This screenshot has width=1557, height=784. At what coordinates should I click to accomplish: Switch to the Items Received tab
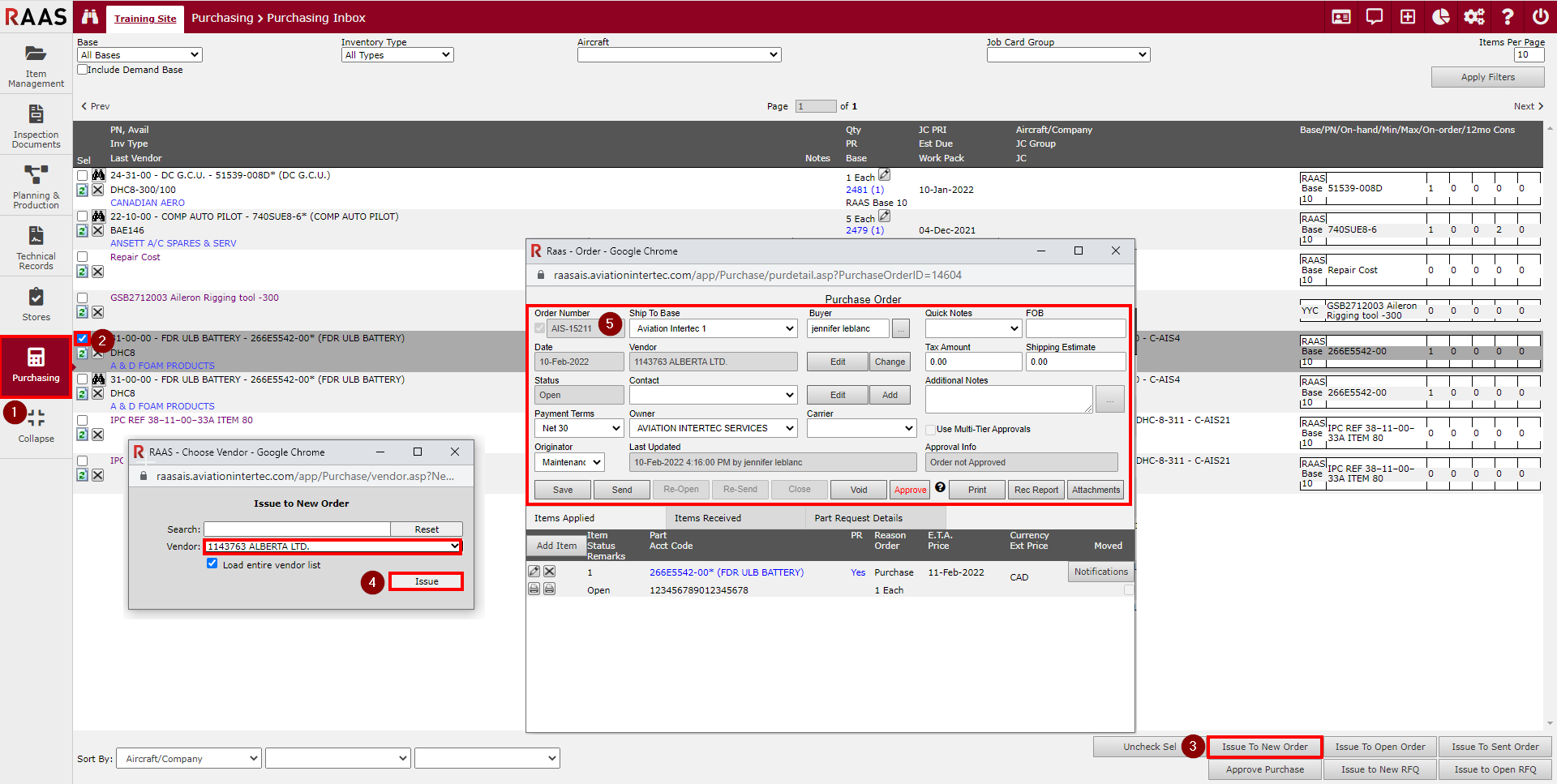click(707, 518)
